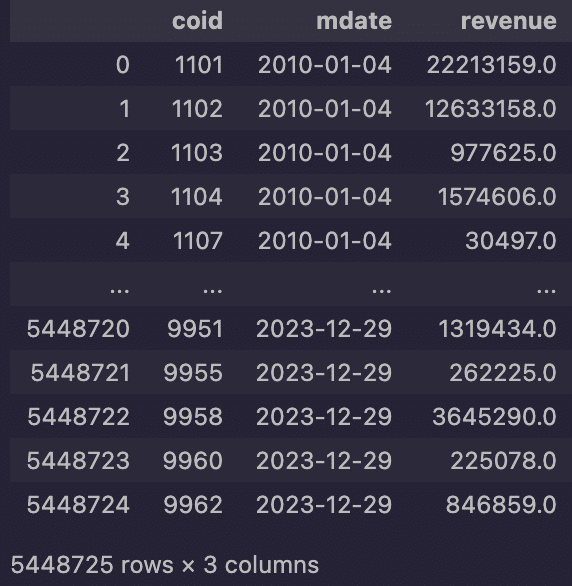Click the revenue column header
Viewport: 572px width, 586px height.
(x=508, y=21)
